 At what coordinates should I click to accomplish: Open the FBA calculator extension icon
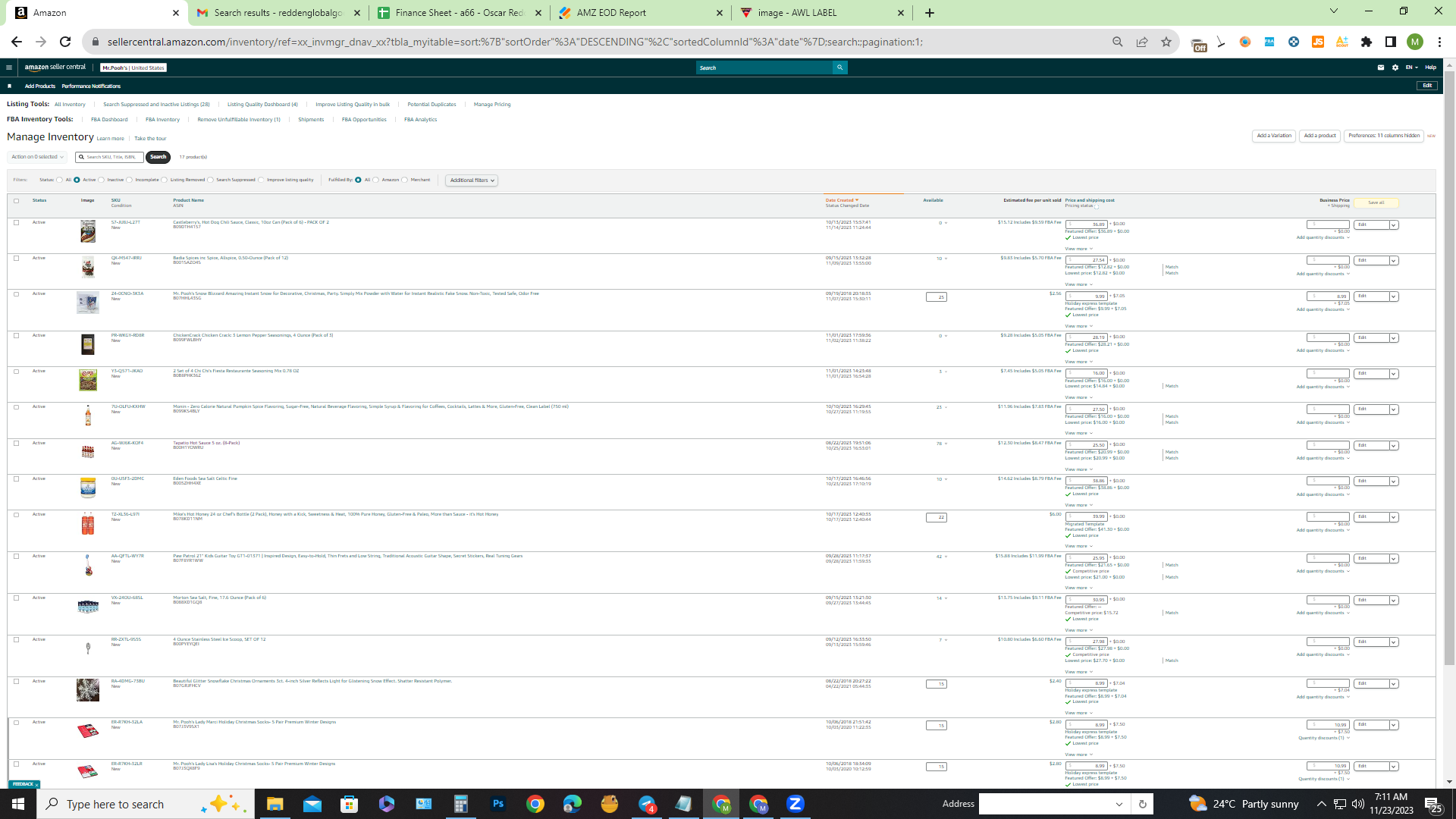click(1269, 42)
